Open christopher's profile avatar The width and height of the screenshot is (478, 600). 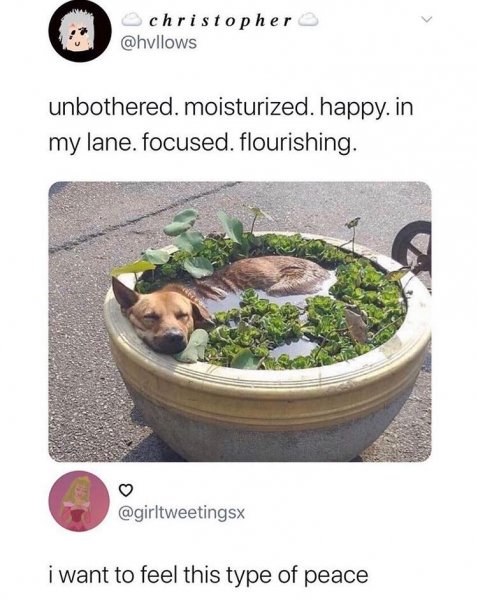[80, 34]
